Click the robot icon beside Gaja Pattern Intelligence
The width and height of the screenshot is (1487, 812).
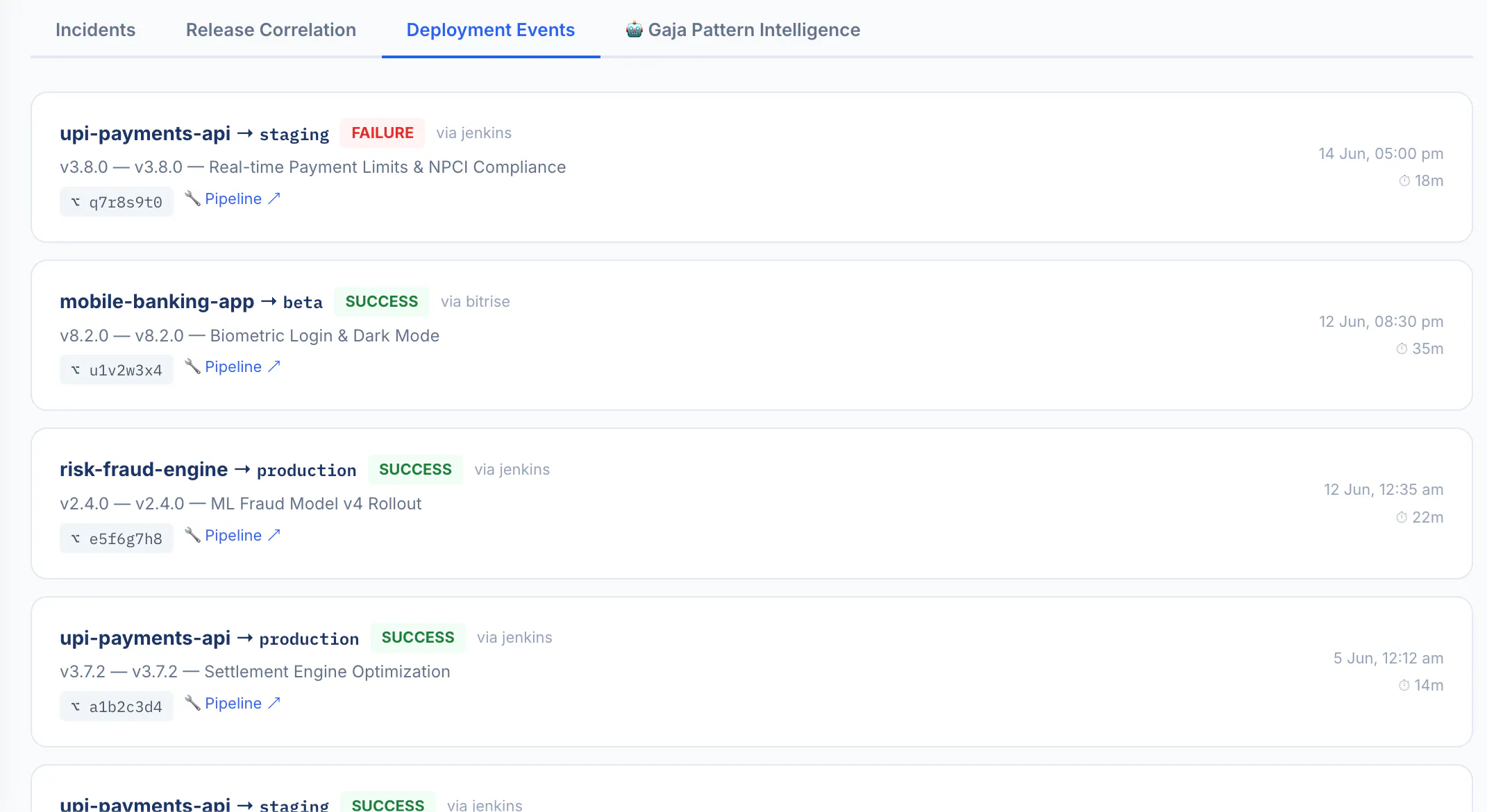click(x=634, y=30)
